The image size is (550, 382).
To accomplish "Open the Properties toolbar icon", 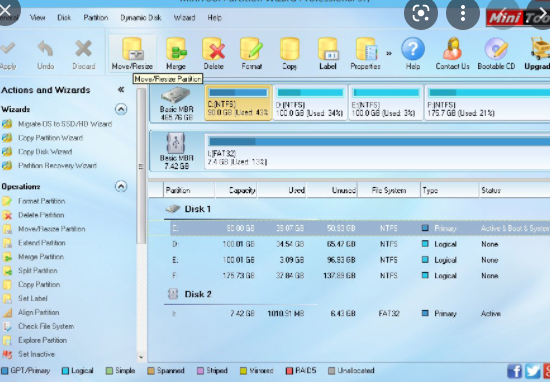I will 365,53.
